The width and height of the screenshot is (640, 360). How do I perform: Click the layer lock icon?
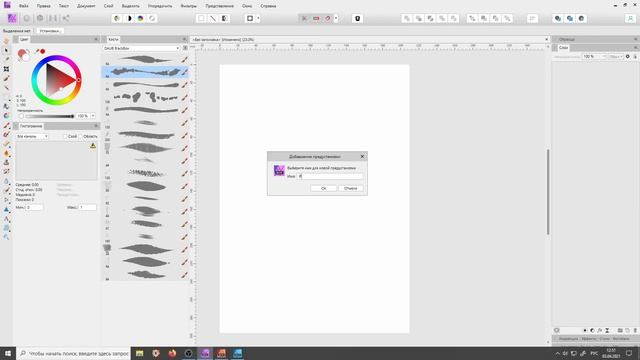click(x=635, y=56)
